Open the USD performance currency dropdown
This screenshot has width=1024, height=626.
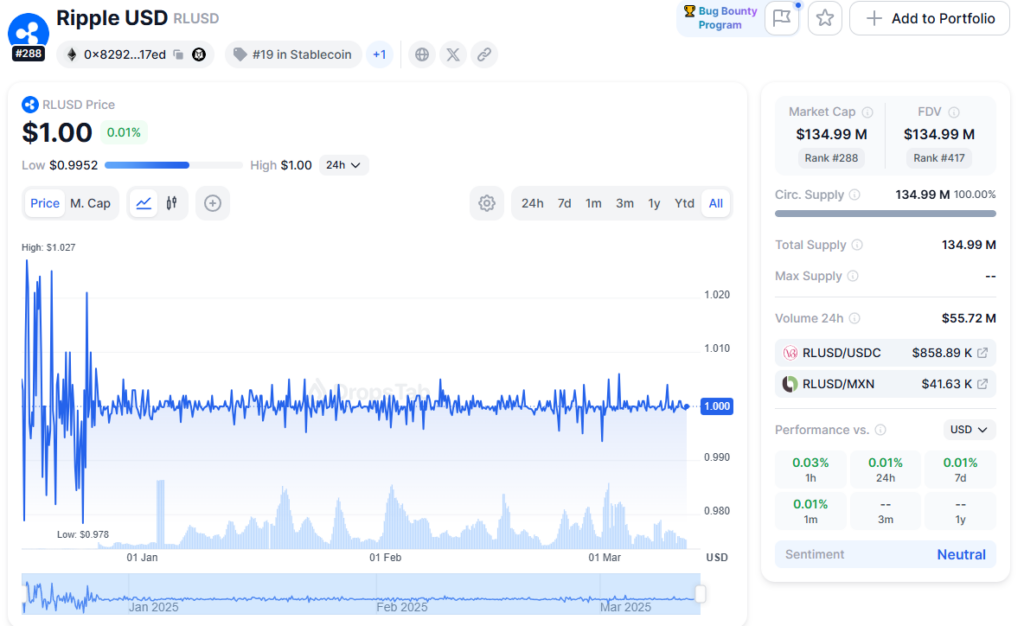[x=969, y=430]
